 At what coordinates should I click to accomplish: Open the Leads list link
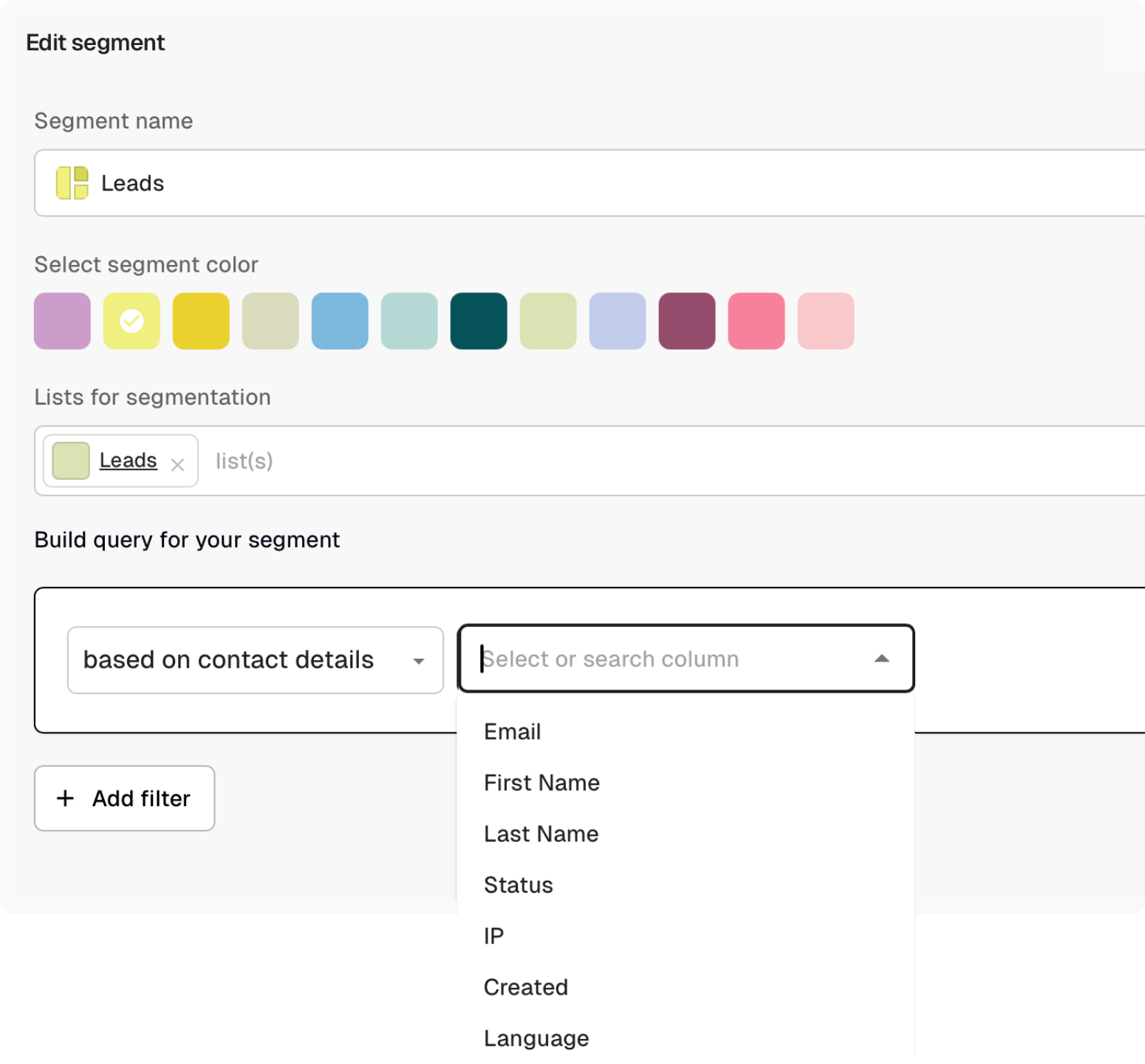click(x=128, y=460)
